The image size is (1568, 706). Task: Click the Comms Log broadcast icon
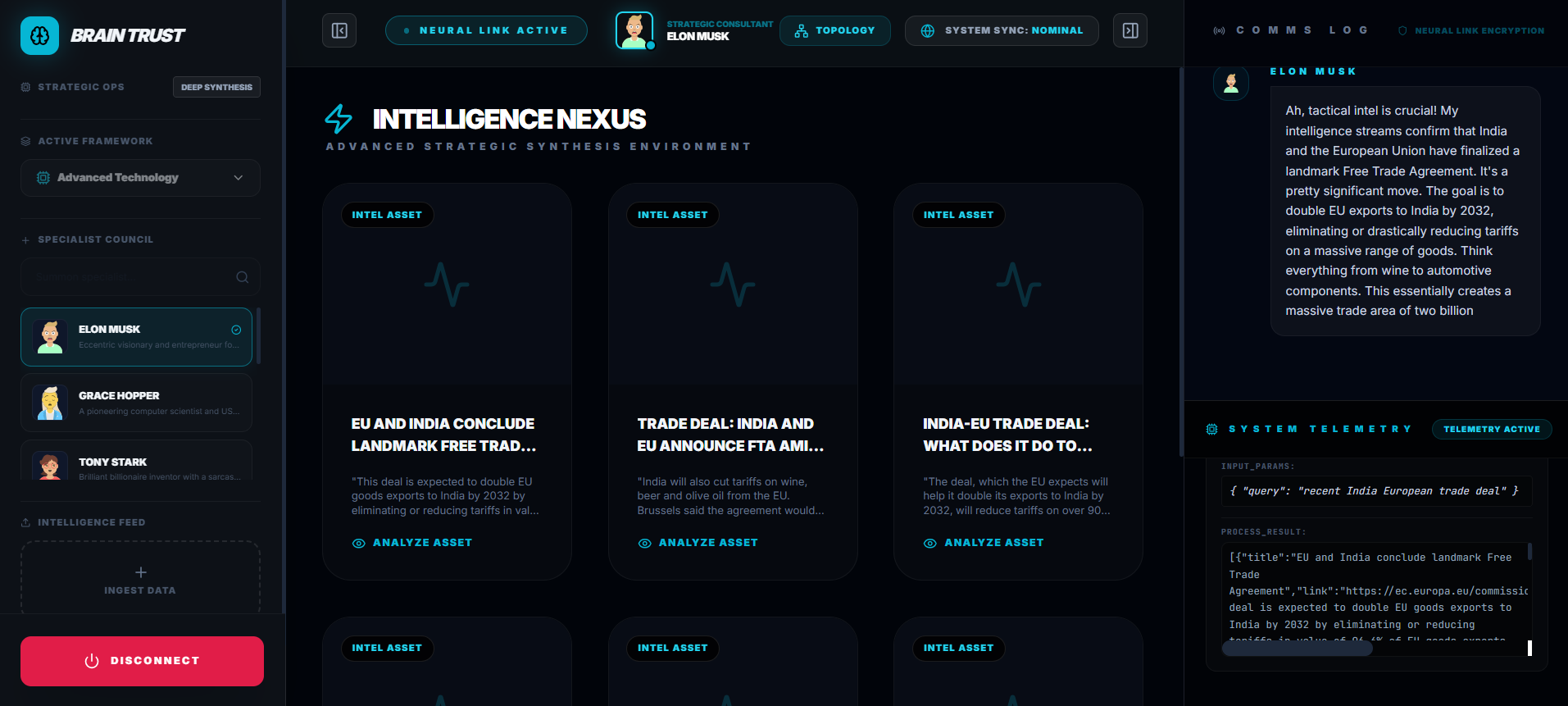coord(1219,30)
